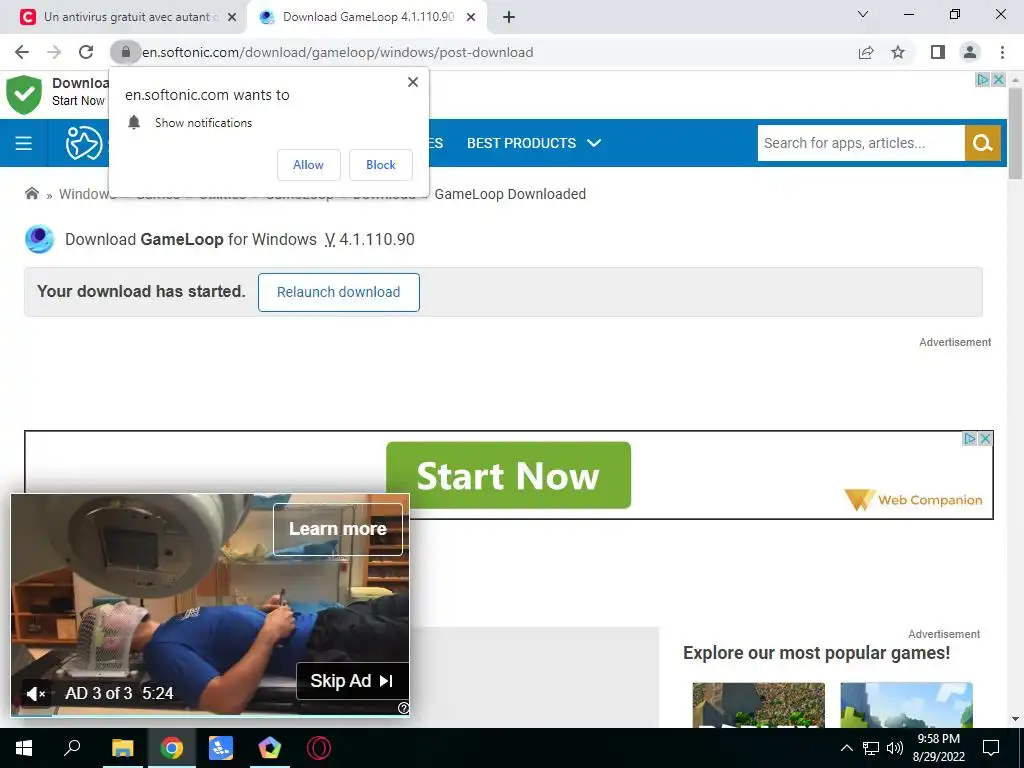Click the address bar URL
1024x768 pixels.
click(x=338, y=52)
